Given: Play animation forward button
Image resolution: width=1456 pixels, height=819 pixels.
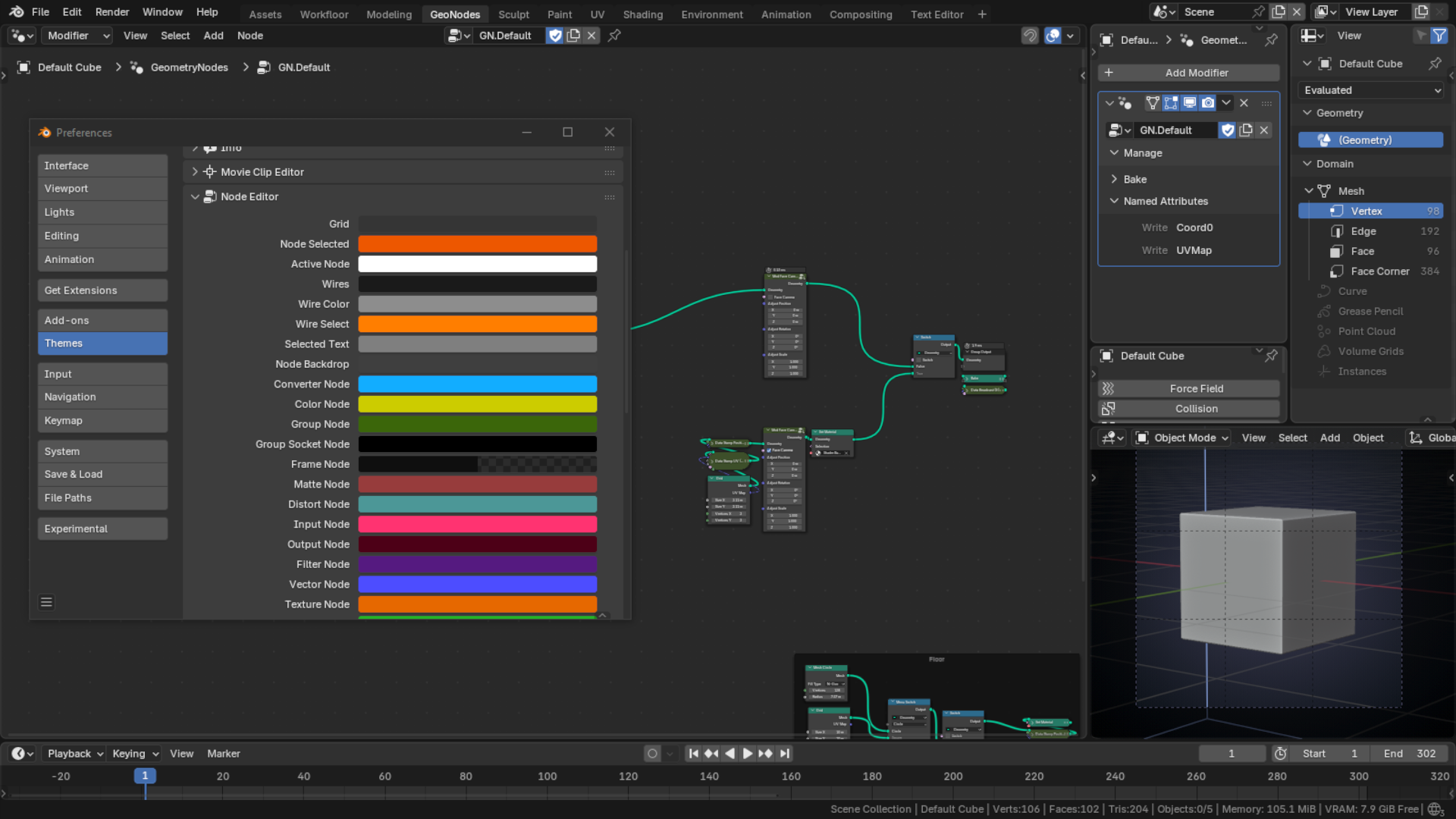Looking at the screenshot, I should click(747, 754).
